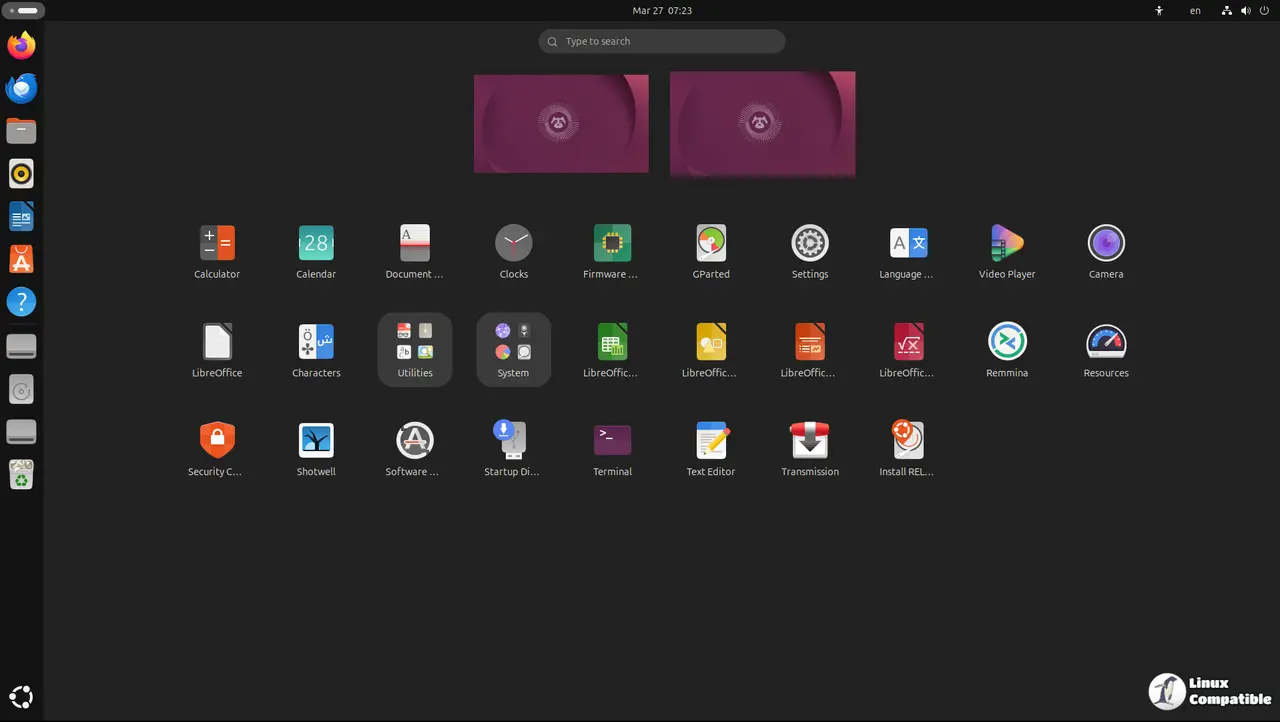Screen dimensions: 1280x722
Task: Open the accessibility menu in top bar
Action: (x=1159, y=11)
